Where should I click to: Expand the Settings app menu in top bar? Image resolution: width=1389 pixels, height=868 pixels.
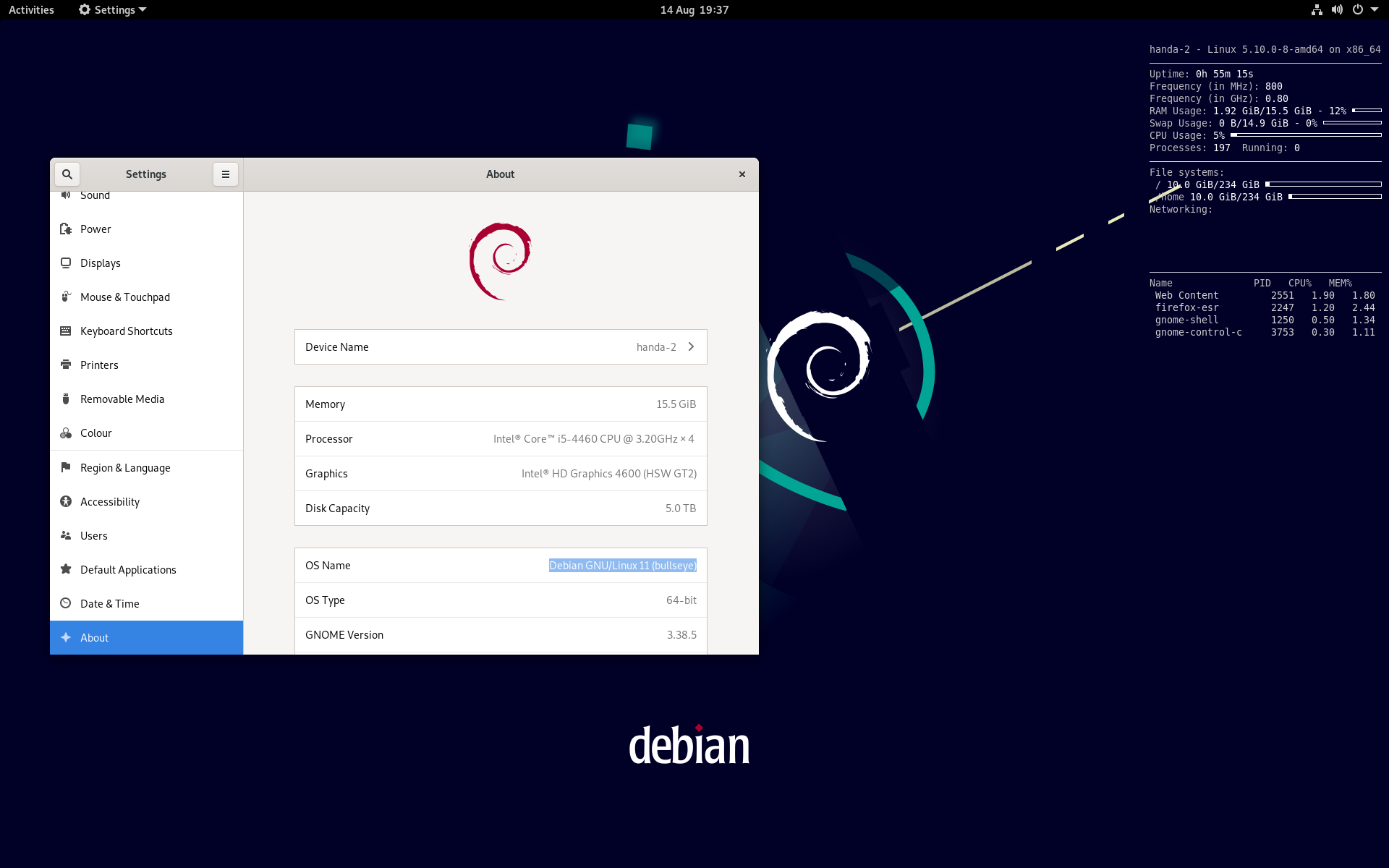click(112, 10)
